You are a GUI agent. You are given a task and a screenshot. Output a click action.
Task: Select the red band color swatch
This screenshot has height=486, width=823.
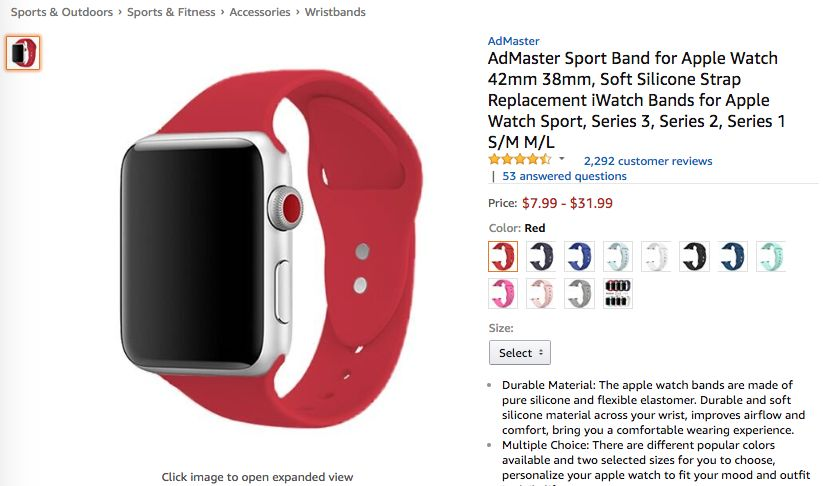(503, 257)
